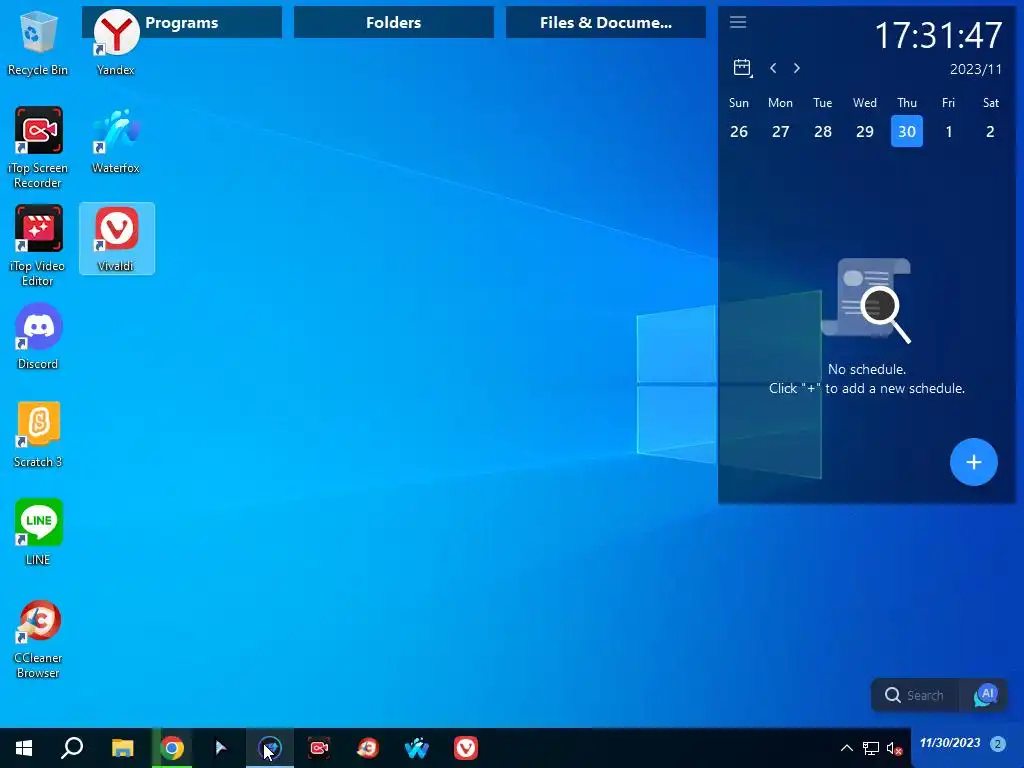Go to next week in calendar
The image size is (1024, 768).
797,68
